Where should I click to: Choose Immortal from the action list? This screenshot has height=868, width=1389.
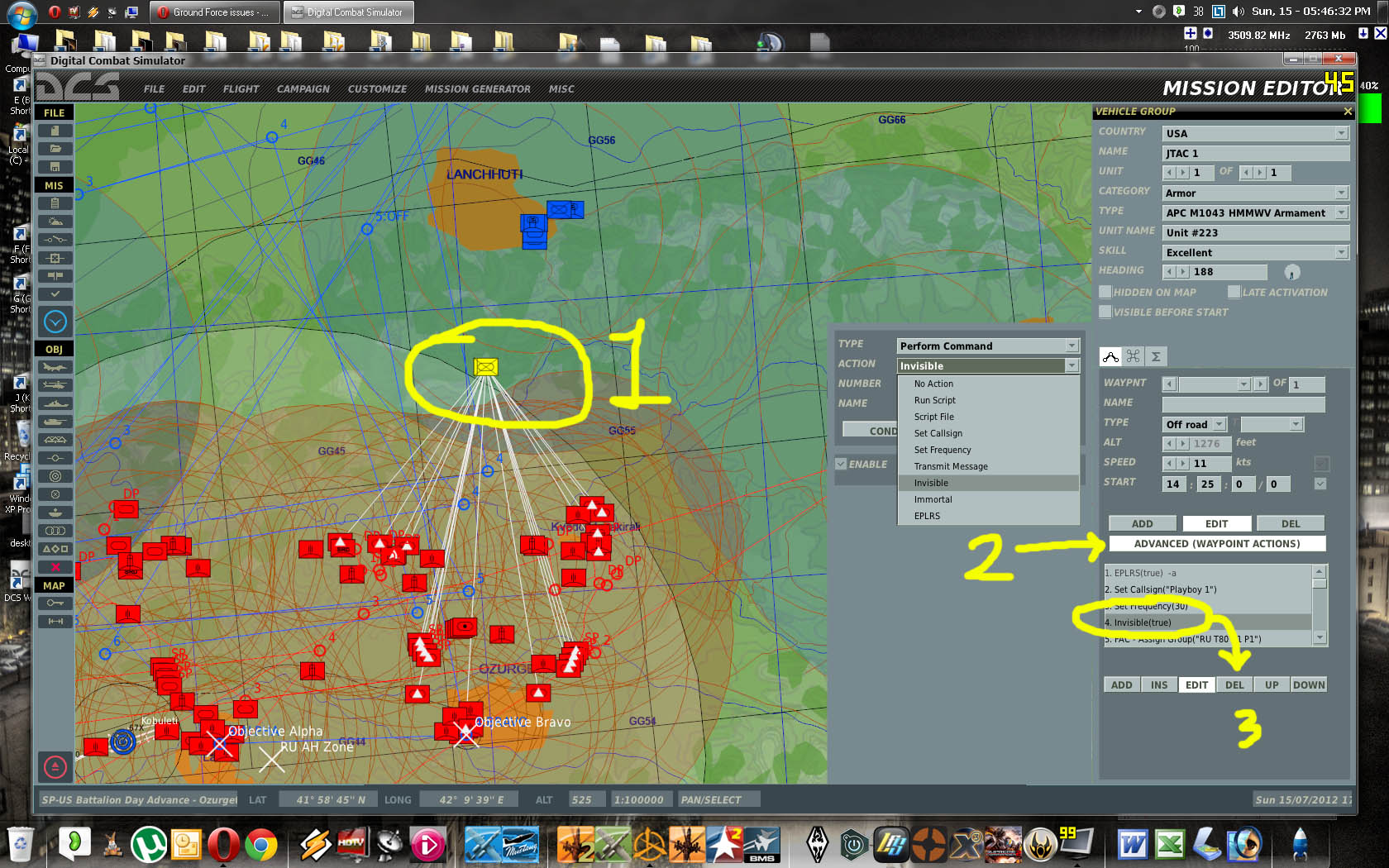(933, 499)
